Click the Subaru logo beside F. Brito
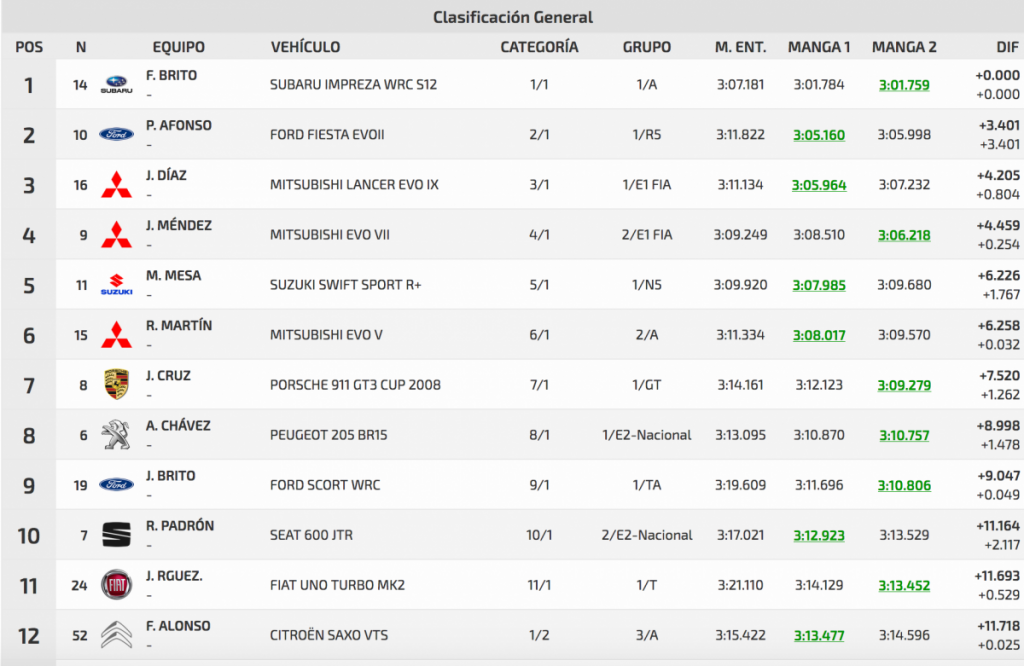This screenshot has width=1024, height=666. (x=116, y=85)
